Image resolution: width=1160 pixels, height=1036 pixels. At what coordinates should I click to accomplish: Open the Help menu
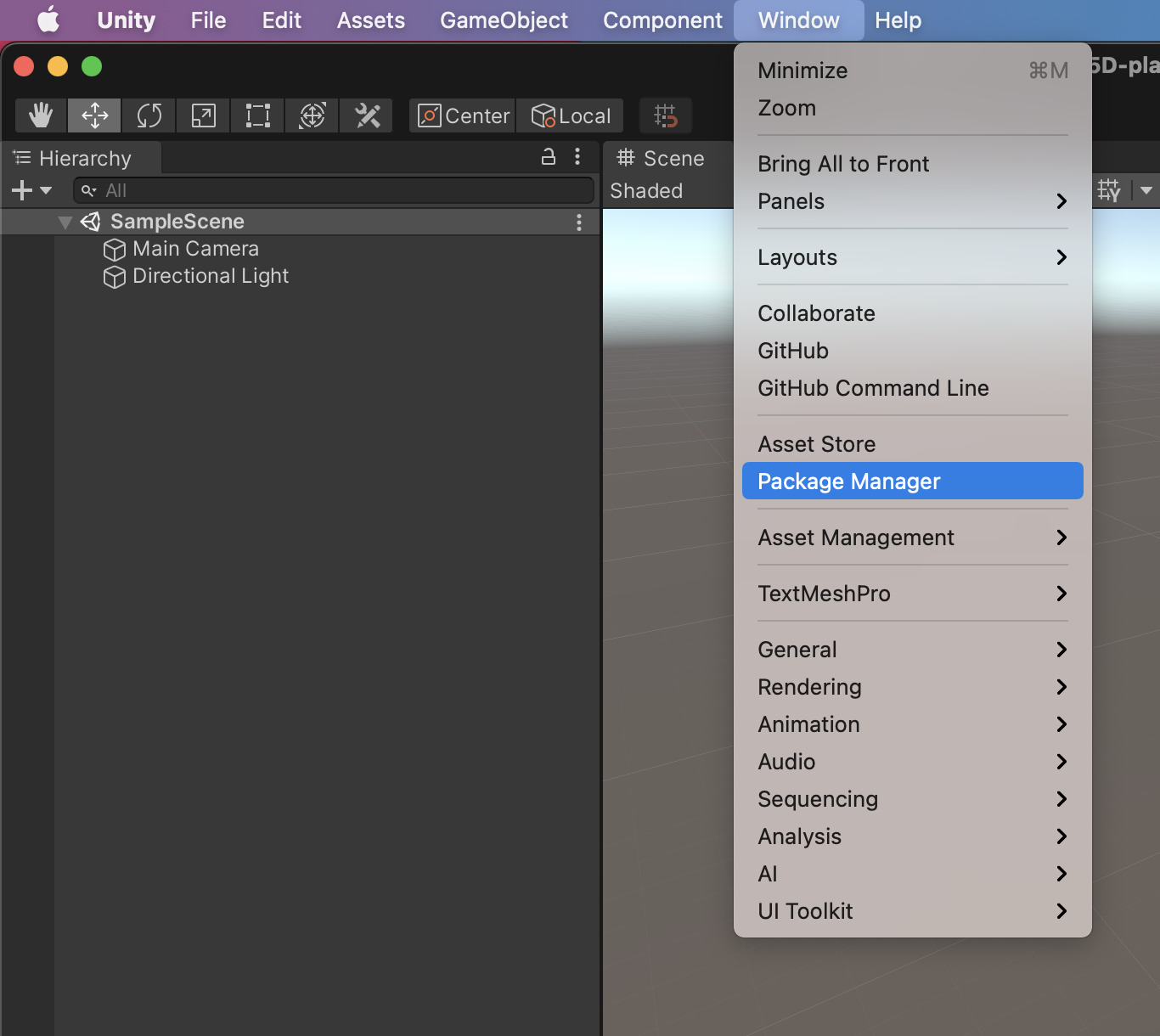898,20
